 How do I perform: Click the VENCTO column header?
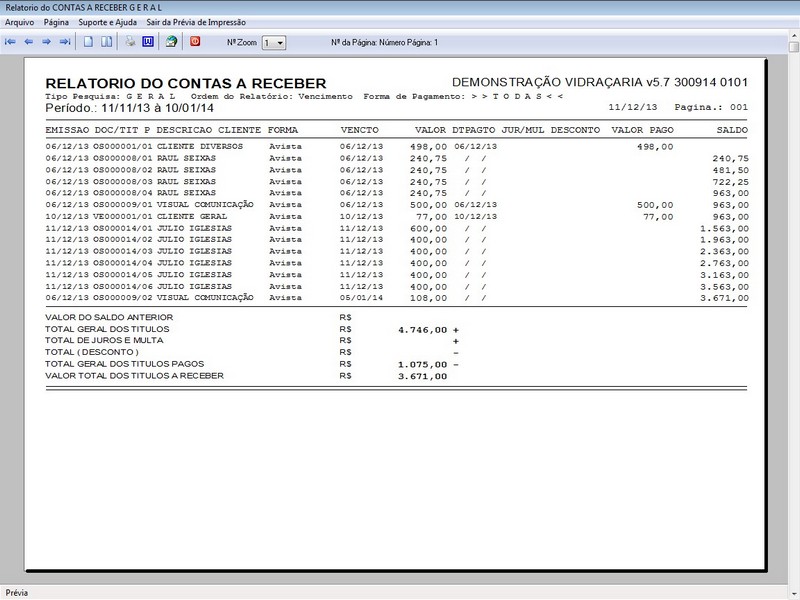(x=360, y=130)
